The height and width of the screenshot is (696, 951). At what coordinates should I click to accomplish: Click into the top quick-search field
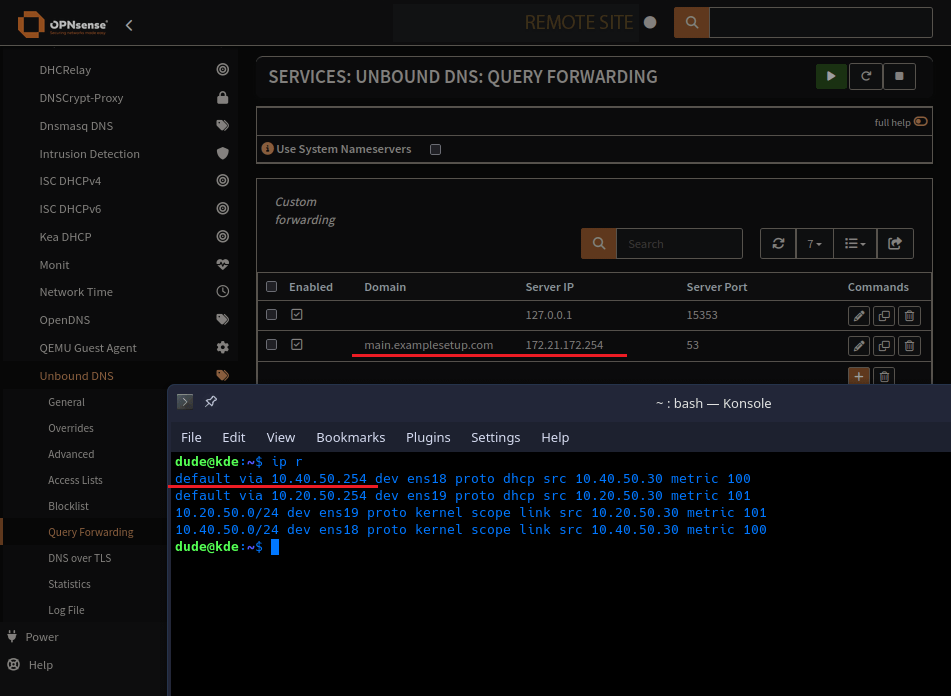pyautogui.click(x=821, y=22)
